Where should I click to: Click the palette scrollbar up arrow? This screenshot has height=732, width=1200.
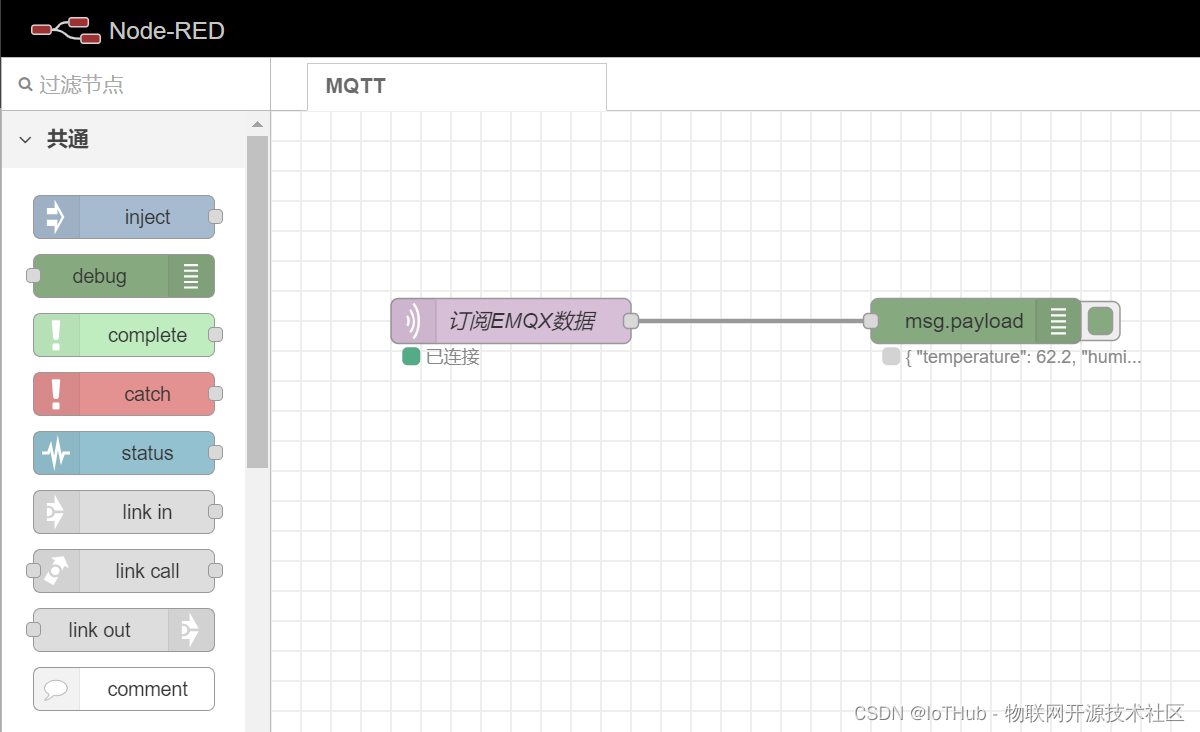(257, 124)
